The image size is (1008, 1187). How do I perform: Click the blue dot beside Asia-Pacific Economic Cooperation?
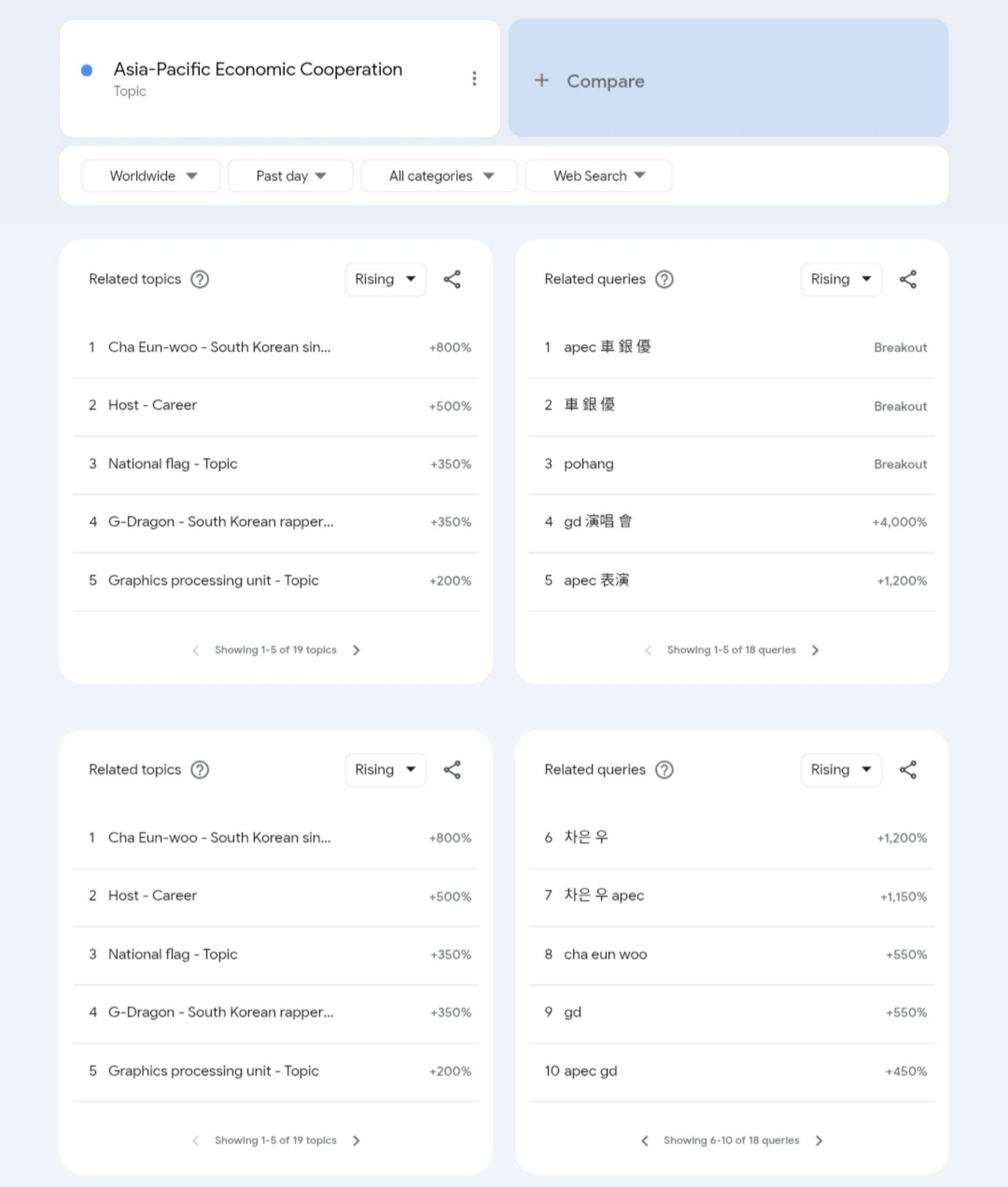[x=87, y=71]
